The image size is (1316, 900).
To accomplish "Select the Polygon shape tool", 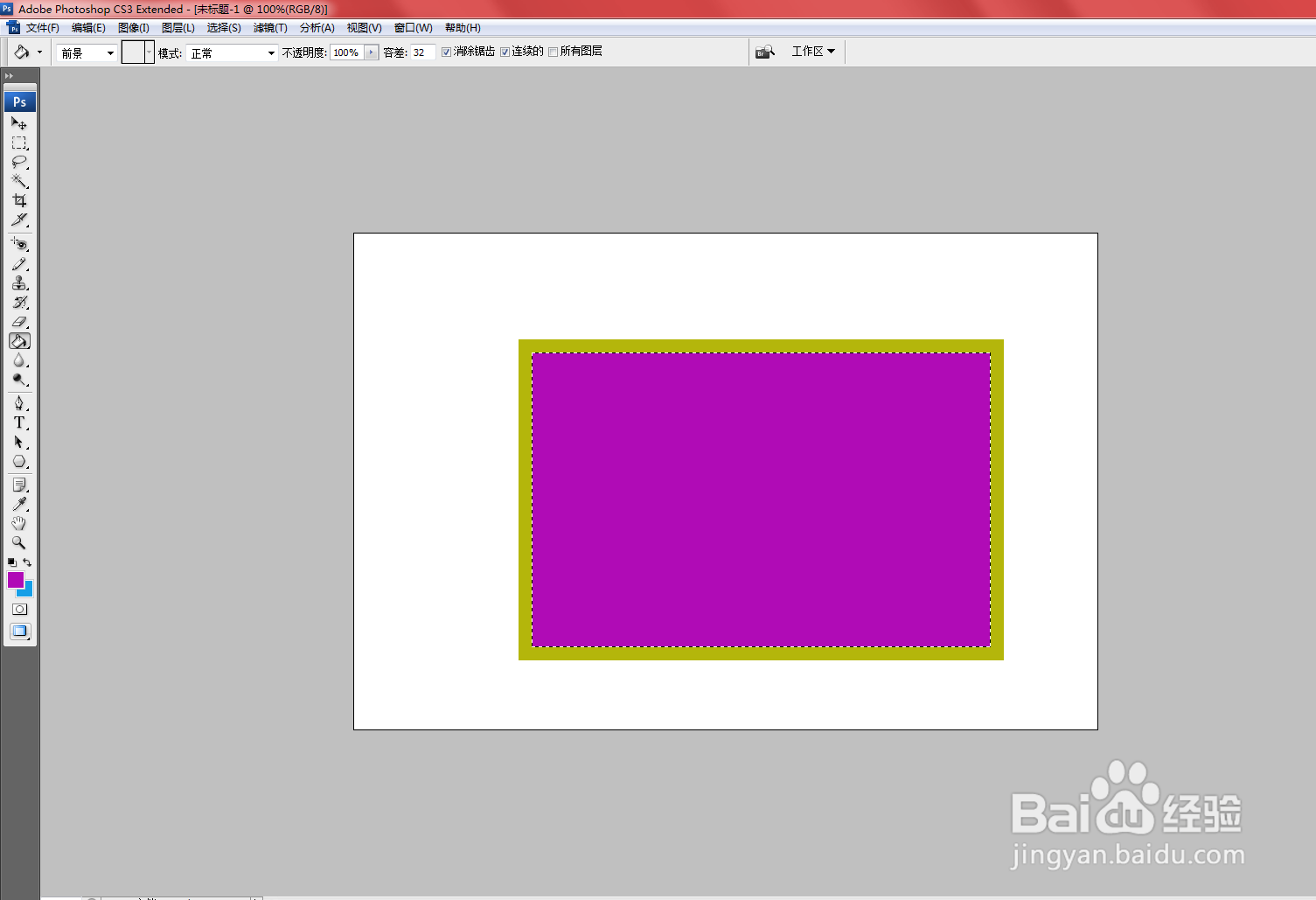I will pyautogui.click(x=19, y=461).
